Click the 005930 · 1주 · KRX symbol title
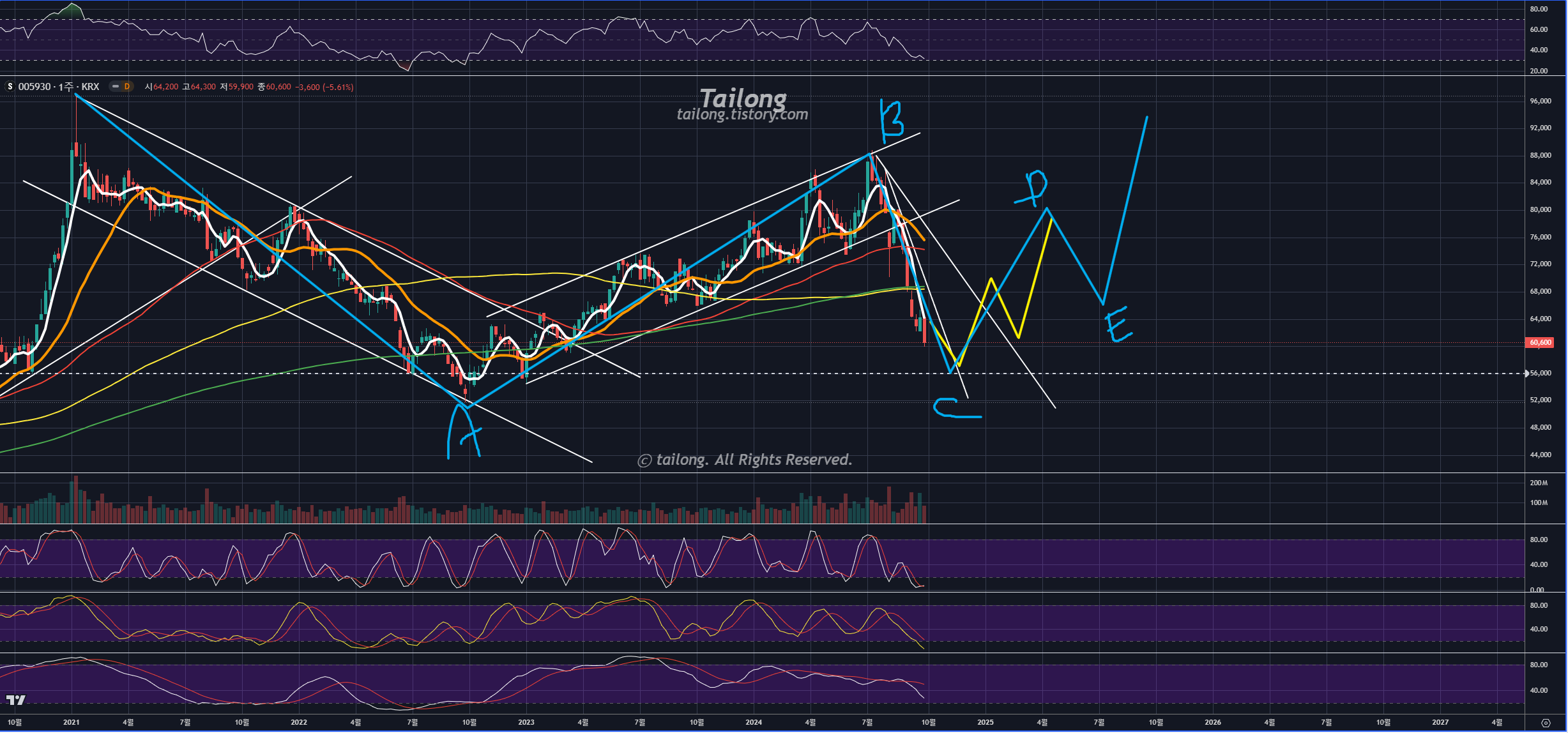This screenshot has width=1568, height=733. click(58, 86)
